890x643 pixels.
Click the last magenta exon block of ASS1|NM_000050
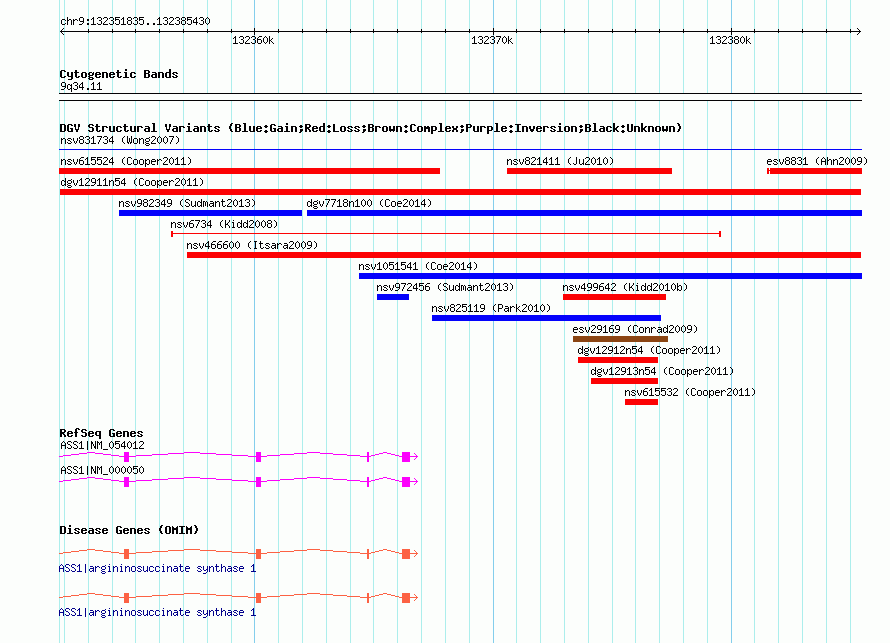pos(406,482)
